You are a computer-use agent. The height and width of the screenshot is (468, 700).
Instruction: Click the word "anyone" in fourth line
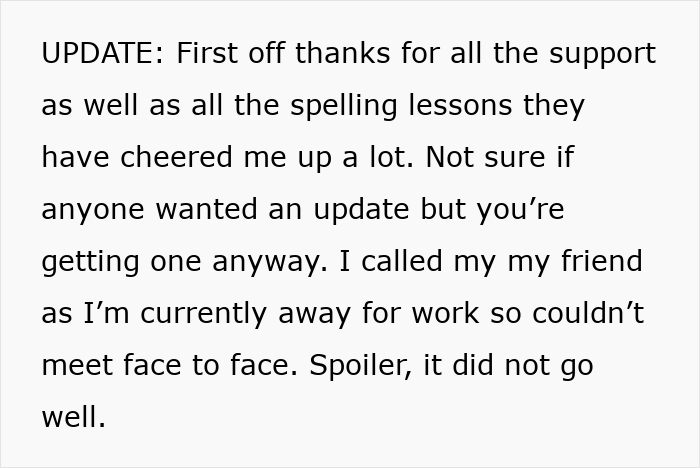pos(93,211)
